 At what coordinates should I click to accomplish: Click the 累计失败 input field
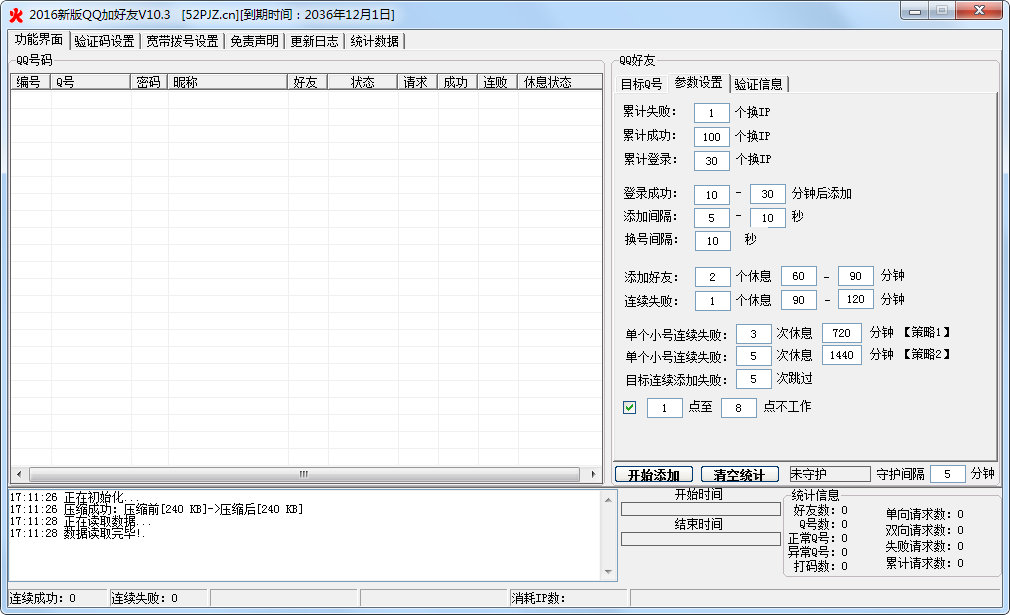coord(711,113)
